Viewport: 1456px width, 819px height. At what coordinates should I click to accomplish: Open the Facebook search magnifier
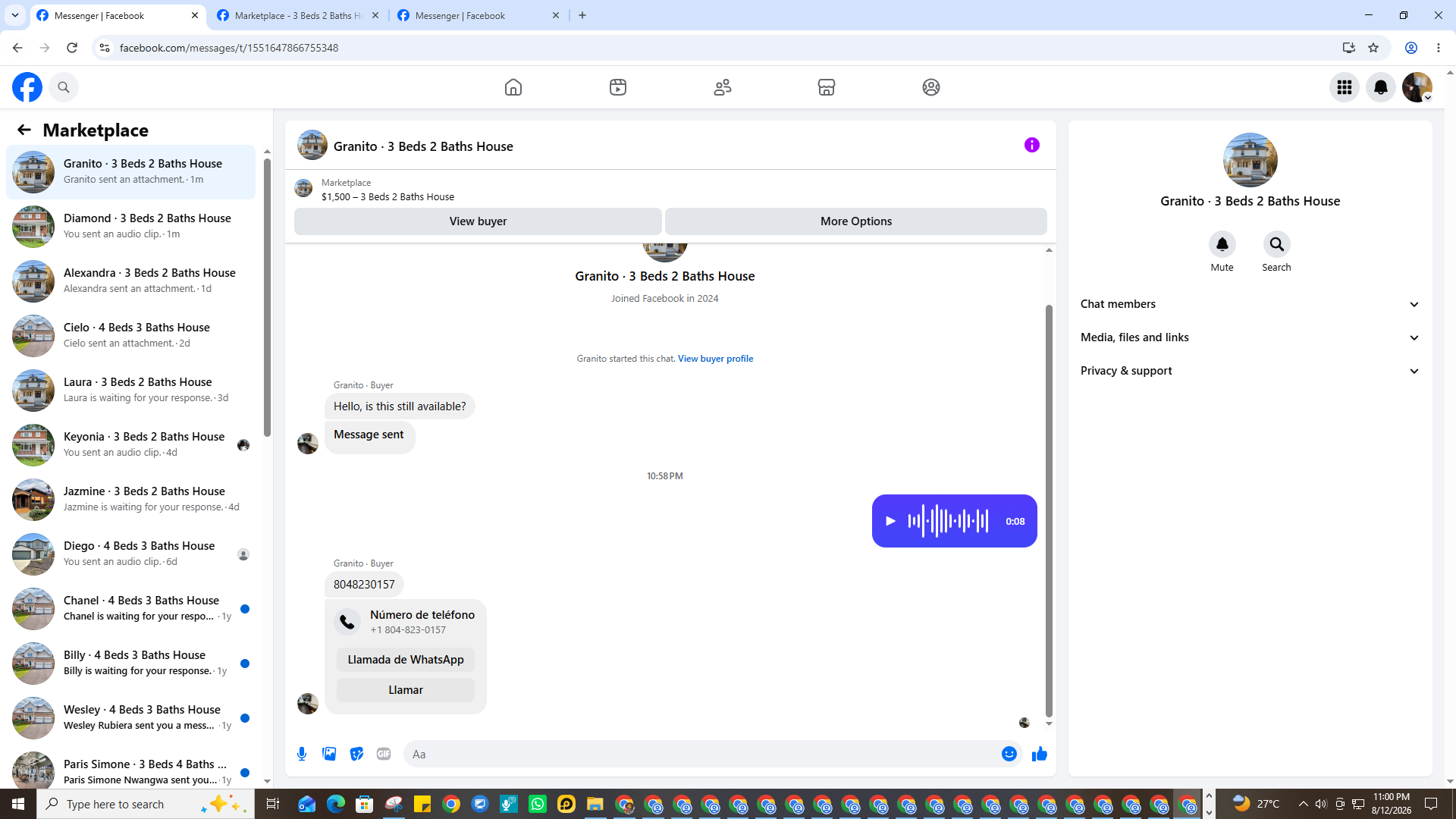[x=64, y=87]
